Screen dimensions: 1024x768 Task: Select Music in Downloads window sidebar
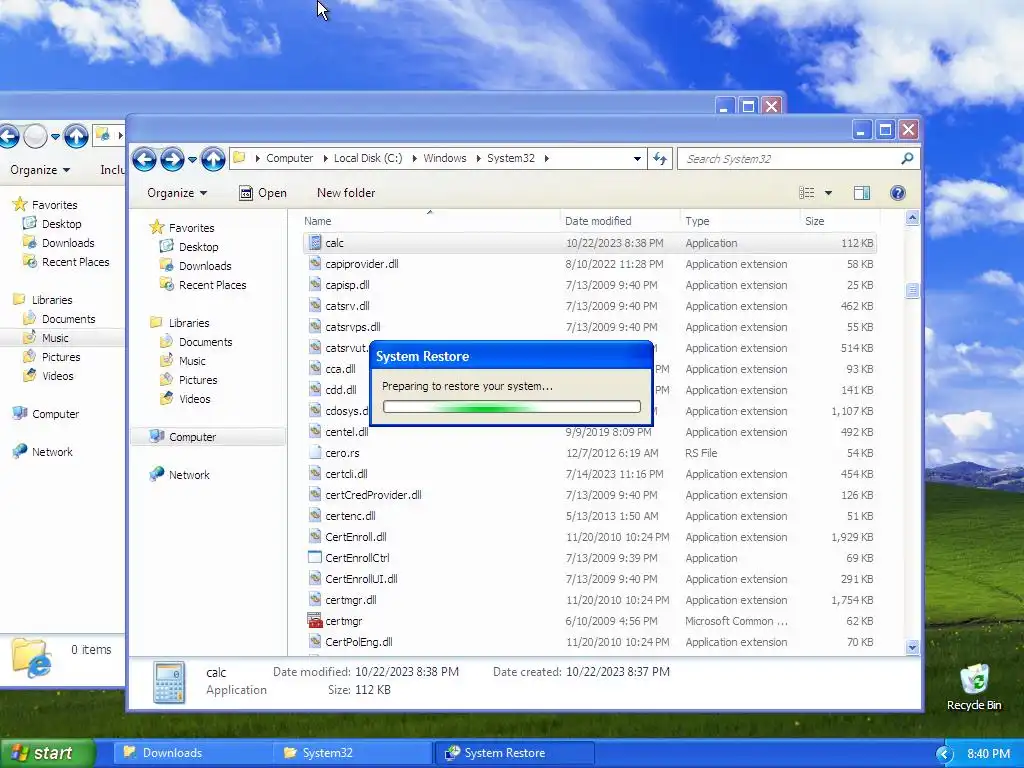click(x=55, y=338)
